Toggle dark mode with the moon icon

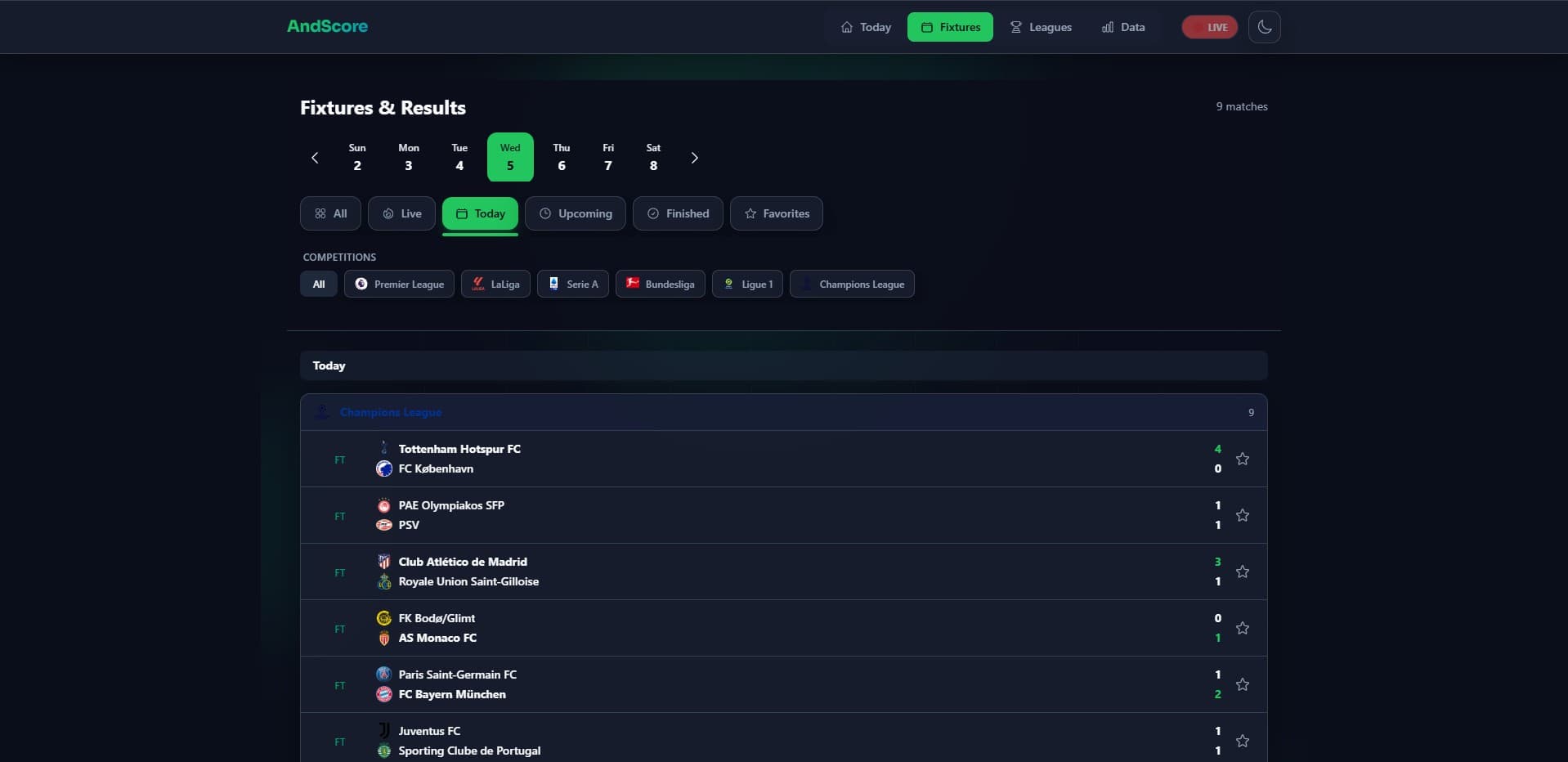coord(1264,27)
